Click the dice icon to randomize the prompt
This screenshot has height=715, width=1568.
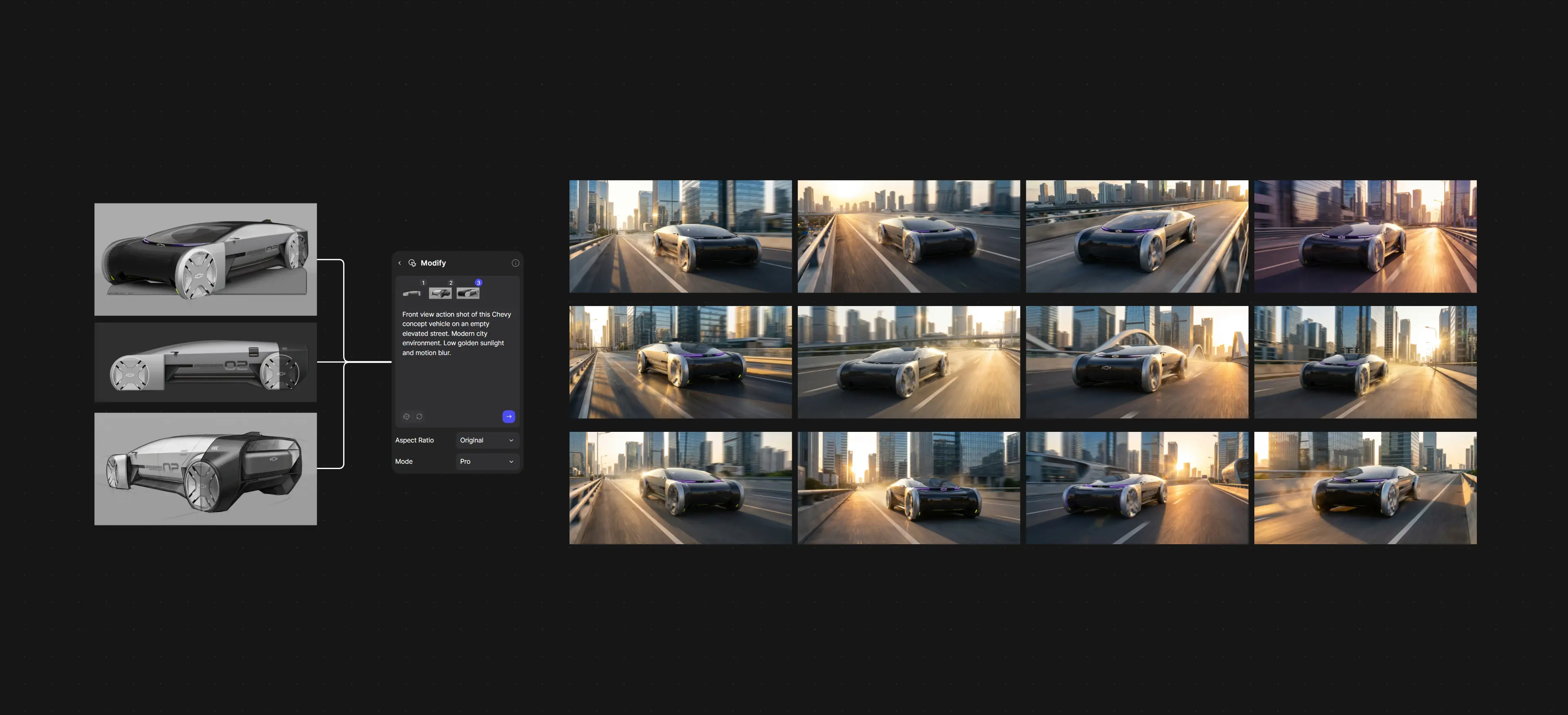point(407,416)
